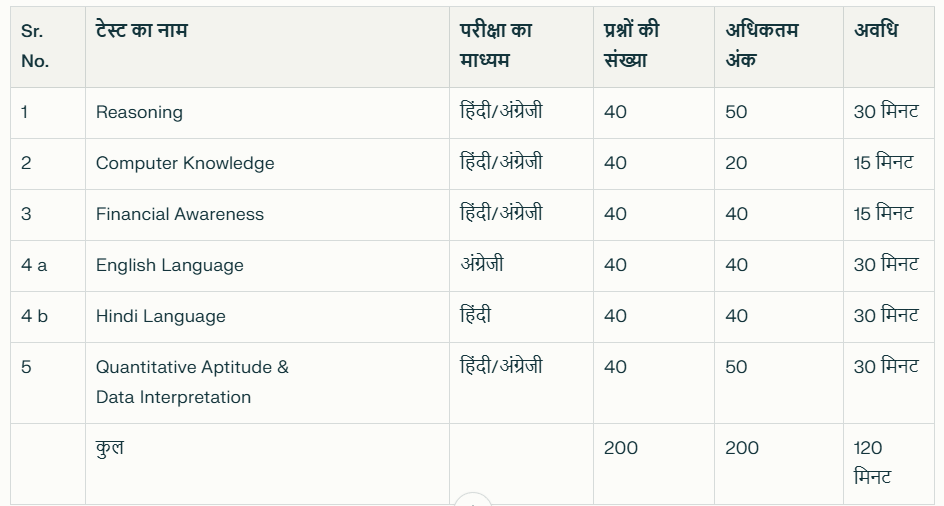Click the 'कुल' total row label

110,448
